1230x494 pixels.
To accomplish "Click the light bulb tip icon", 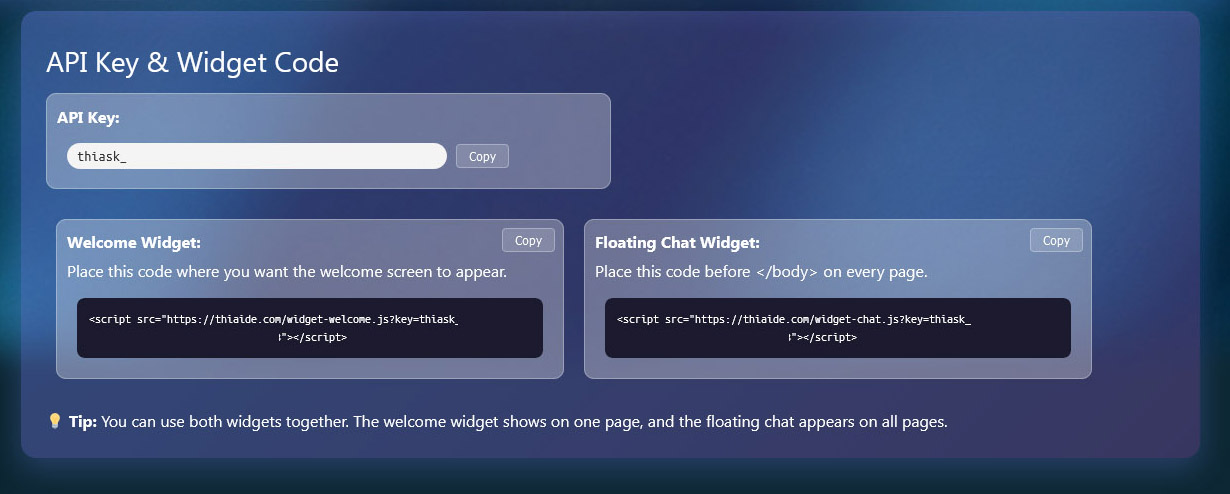I will tap(55, 421).
